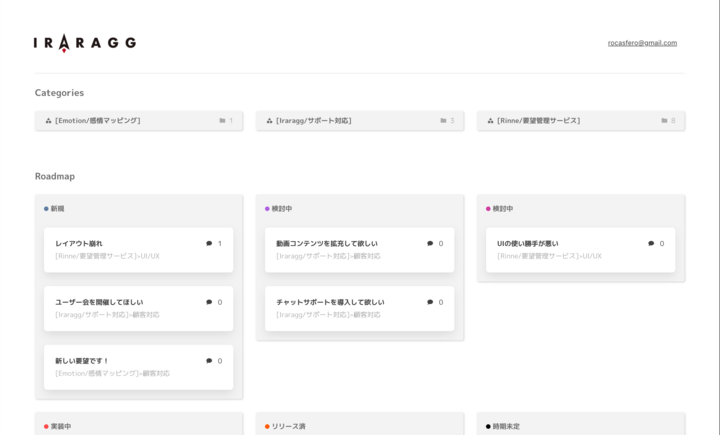720x435 pixels.
Task: Open the Iraragg/サポート対応 category
Action: click(x=314, y=121)
